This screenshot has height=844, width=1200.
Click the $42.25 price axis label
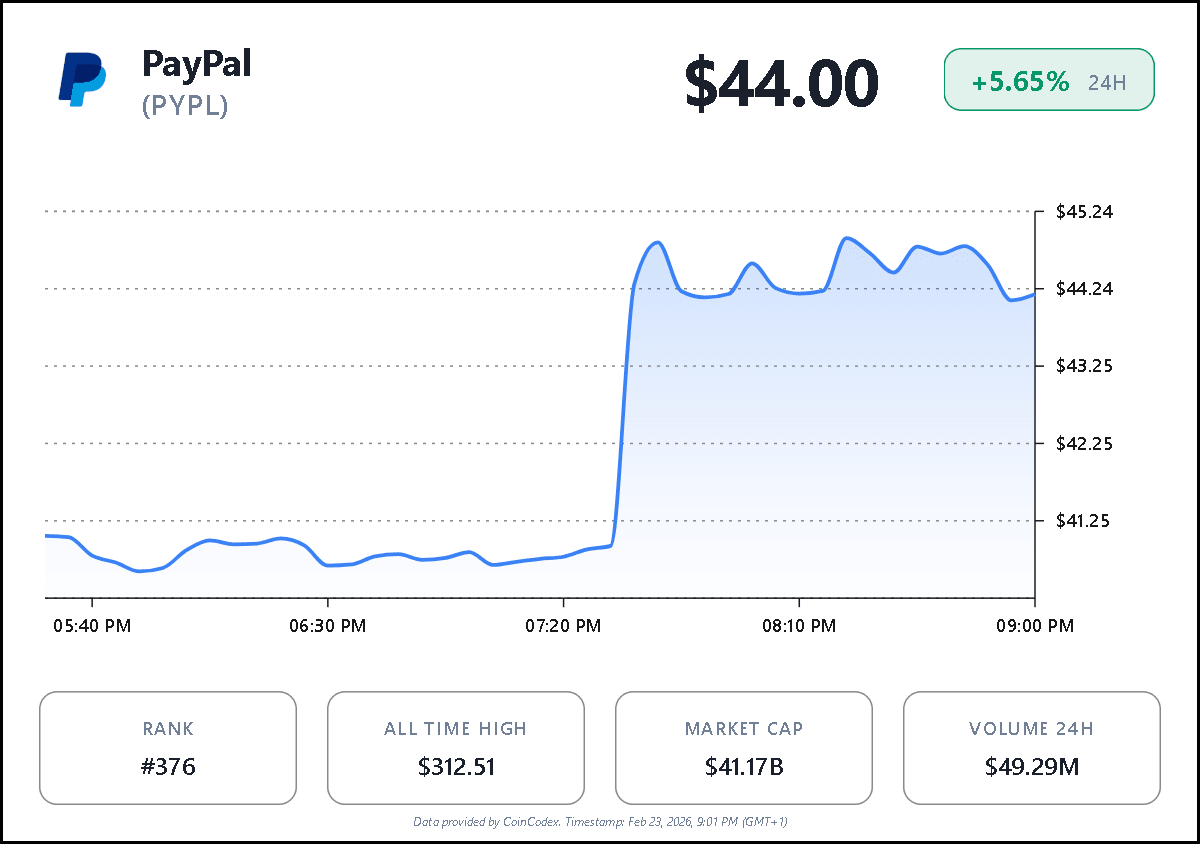pos(1085,443)
